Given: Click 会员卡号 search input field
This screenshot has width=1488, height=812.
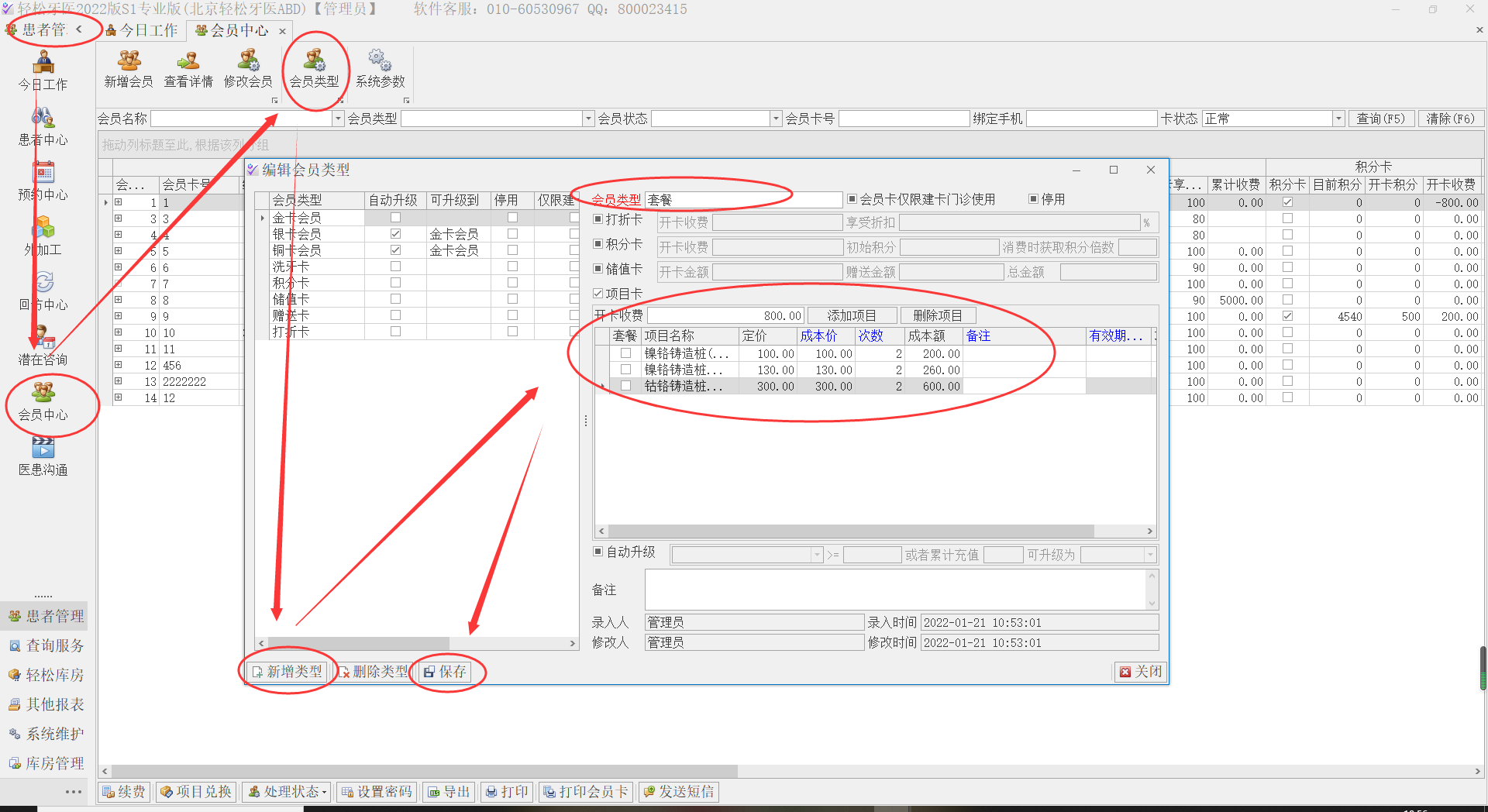Looking at the screenshot, I should point(904,119).
